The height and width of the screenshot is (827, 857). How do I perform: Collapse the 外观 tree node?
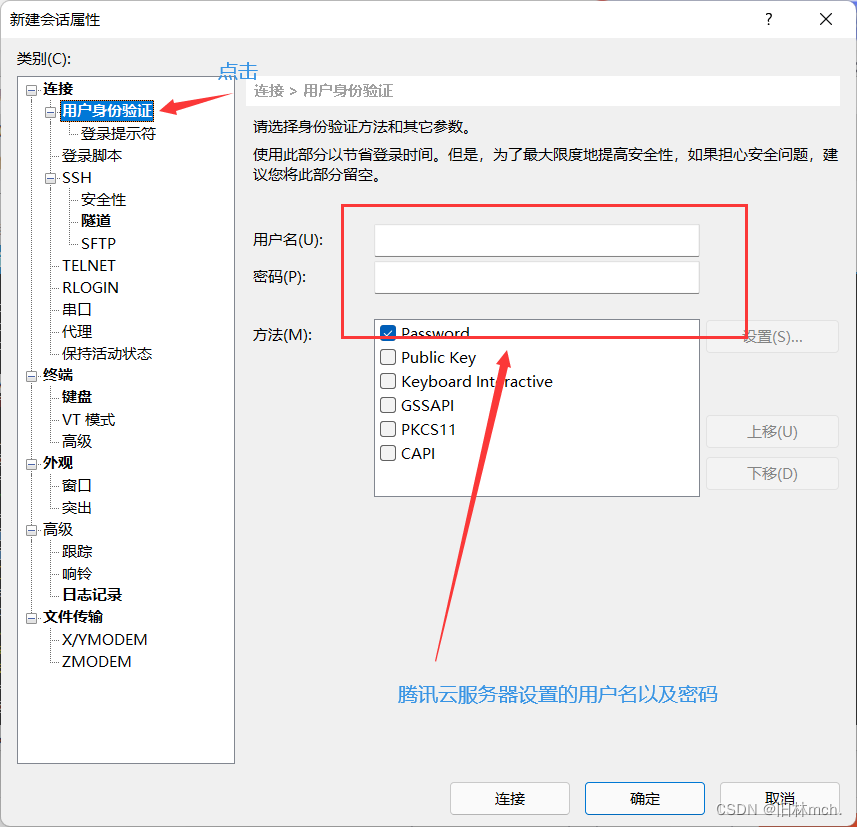(32, 464)
